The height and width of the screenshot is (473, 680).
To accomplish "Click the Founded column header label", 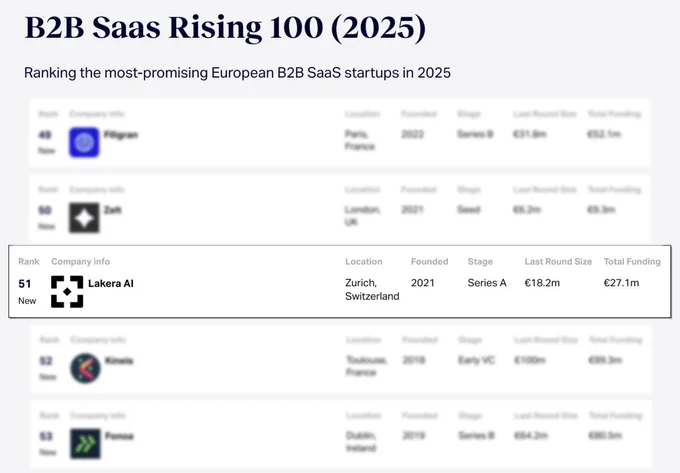I will [x=430, y=261].
